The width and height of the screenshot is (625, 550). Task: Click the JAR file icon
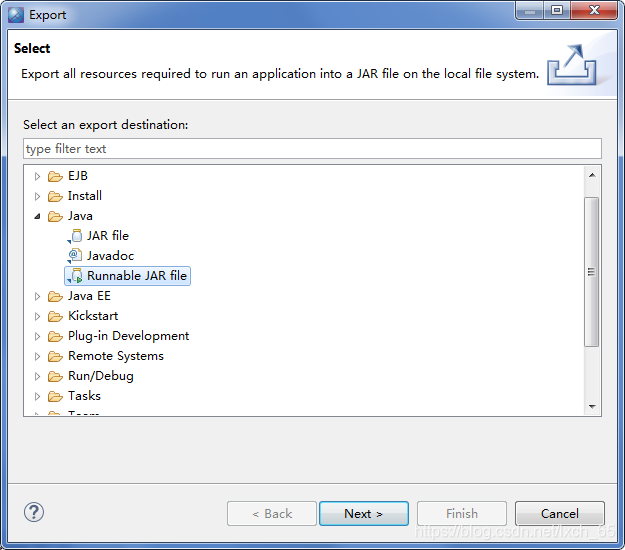coord(75,236)
